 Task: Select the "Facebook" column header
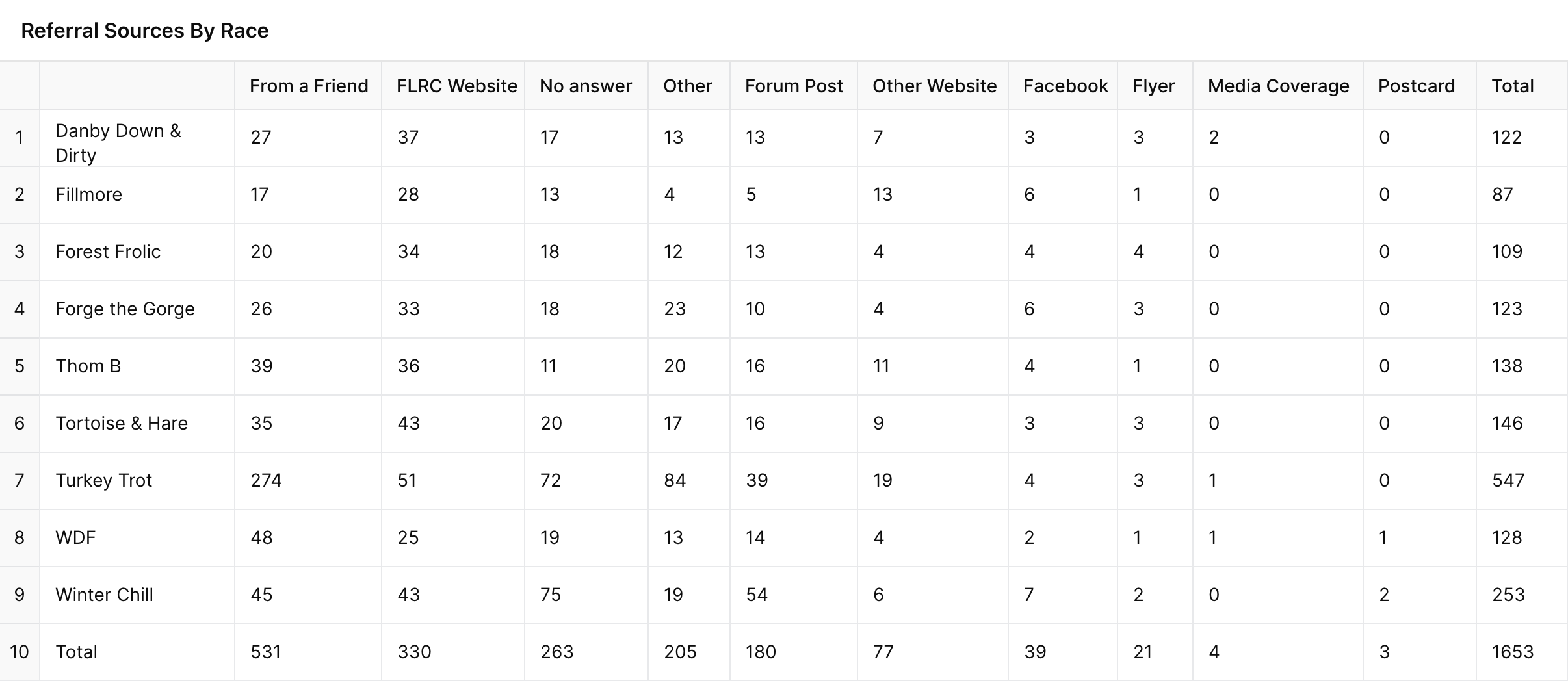[1065, 86]
